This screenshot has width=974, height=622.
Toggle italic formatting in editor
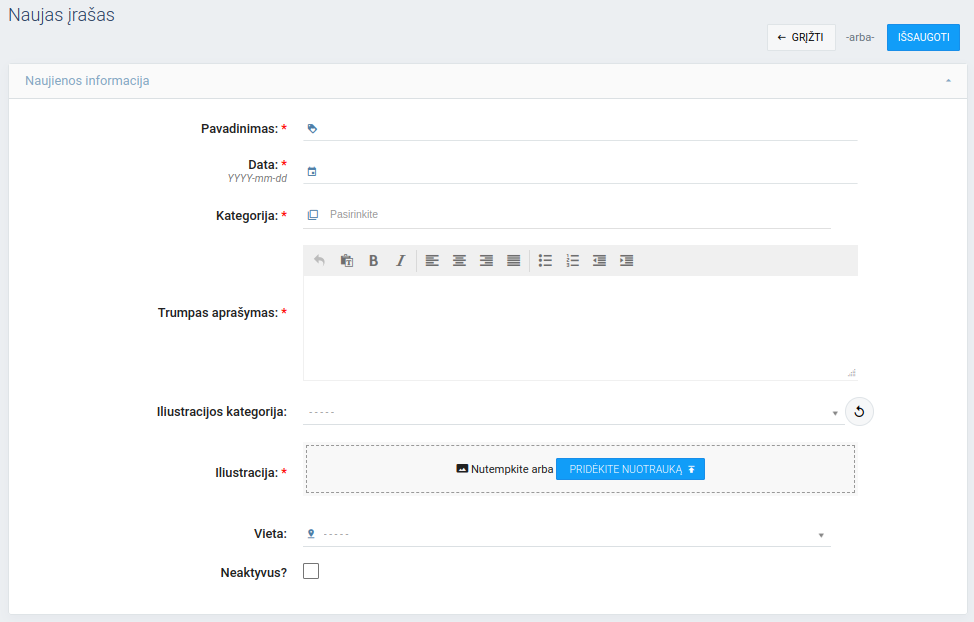click(x=400, y=261)
